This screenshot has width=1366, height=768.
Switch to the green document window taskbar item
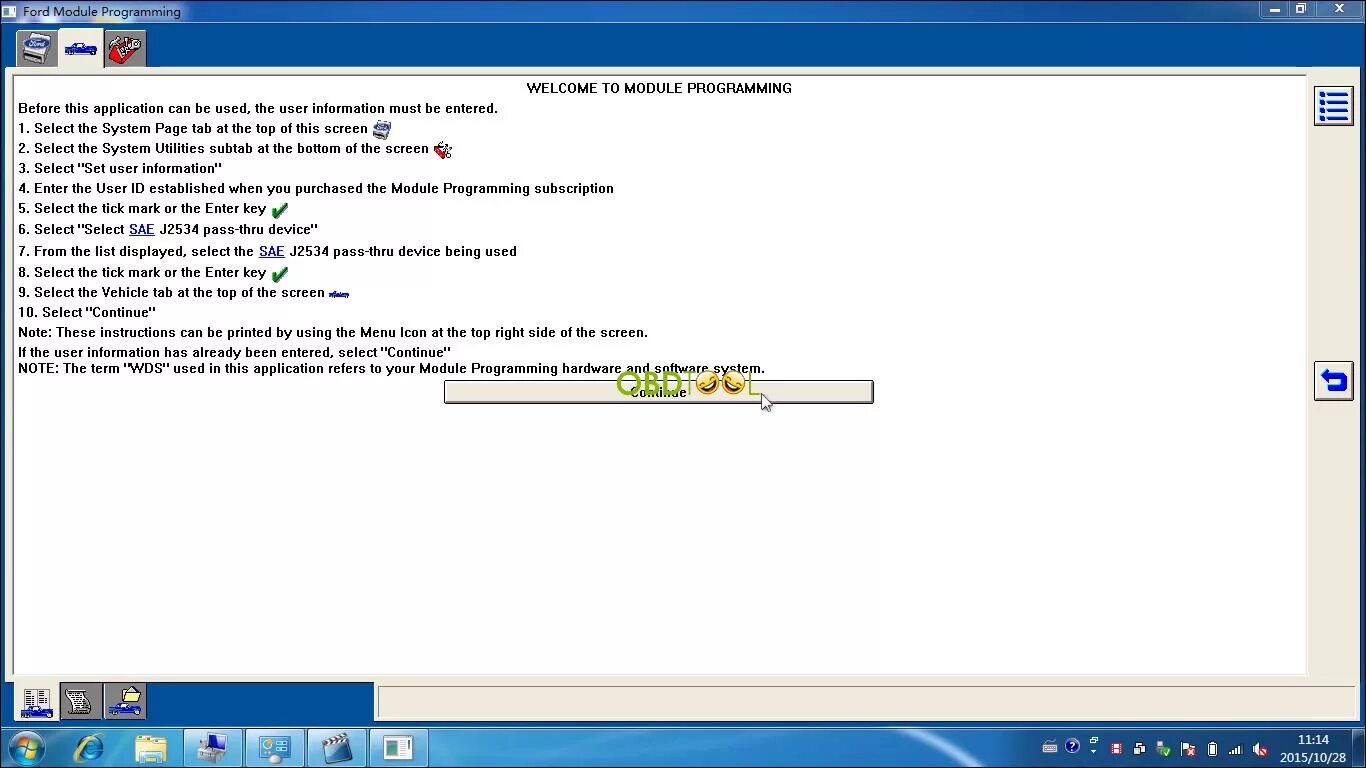pos(398,748)
